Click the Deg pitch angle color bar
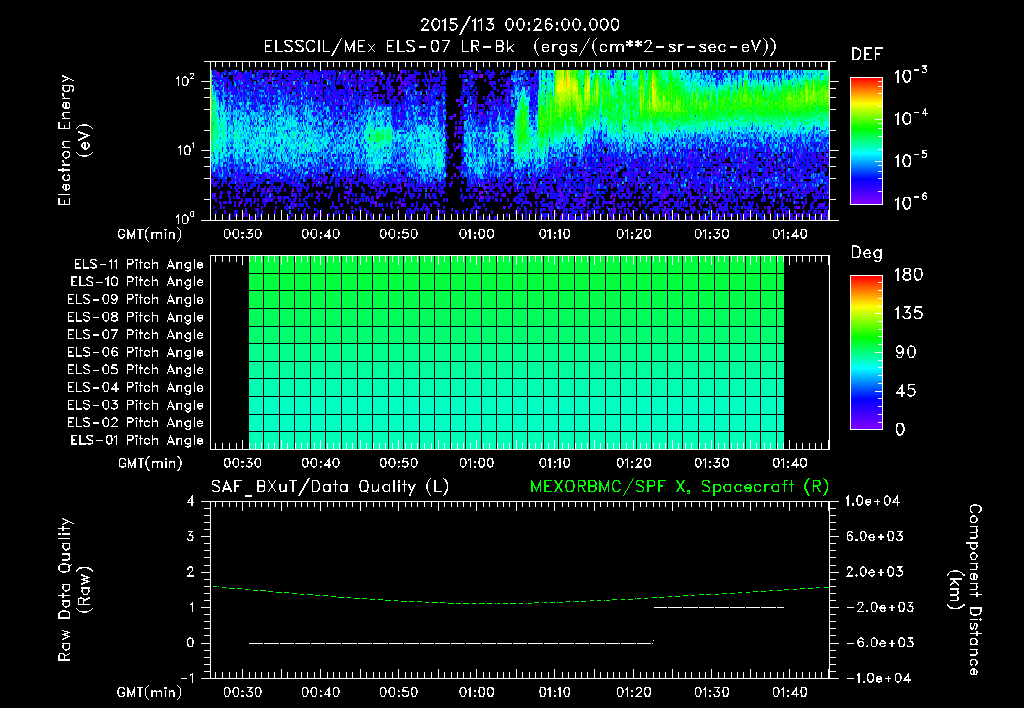This screenshot has width=1024, height=708. pos(866,353)
